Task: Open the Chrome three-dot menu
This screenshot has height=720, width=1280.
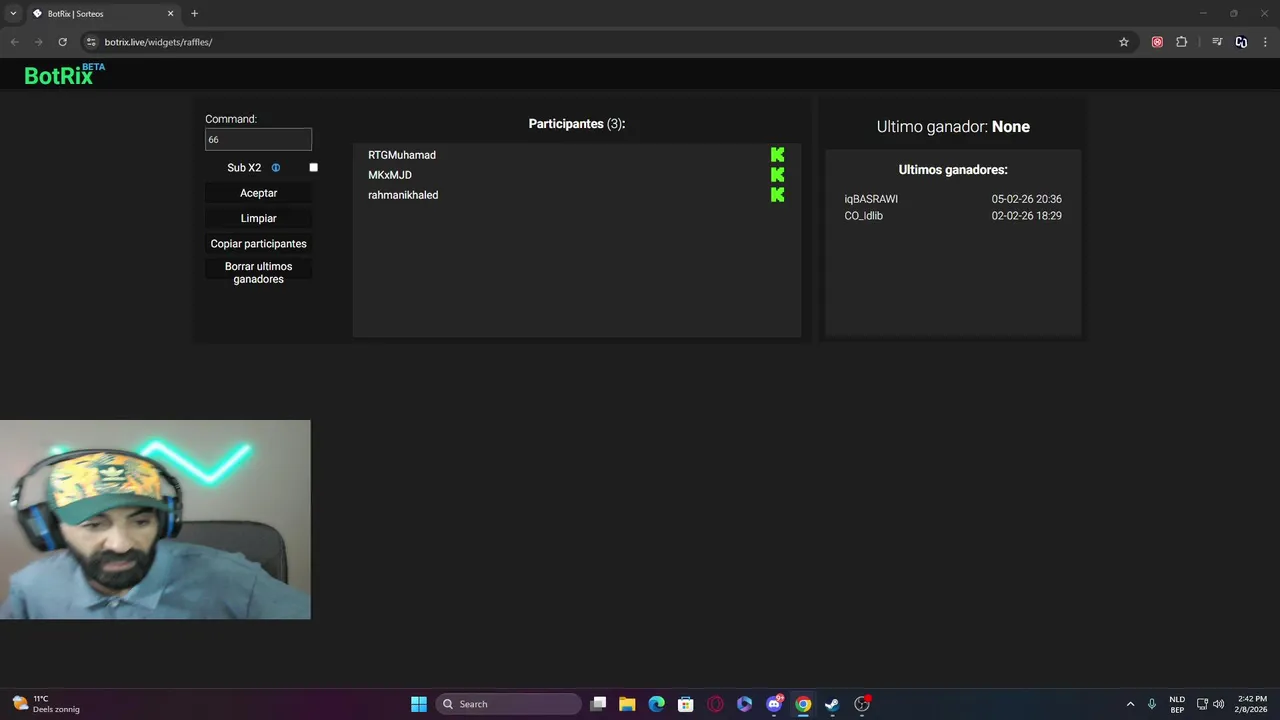Action: [1266, 42]
